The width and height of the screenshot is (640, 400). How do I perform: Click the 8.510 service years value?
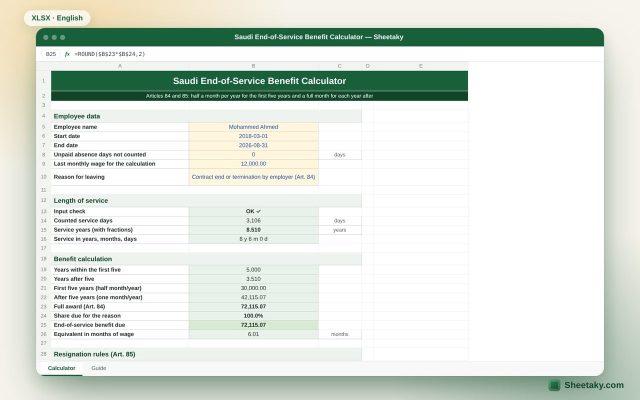click(253, 230)
